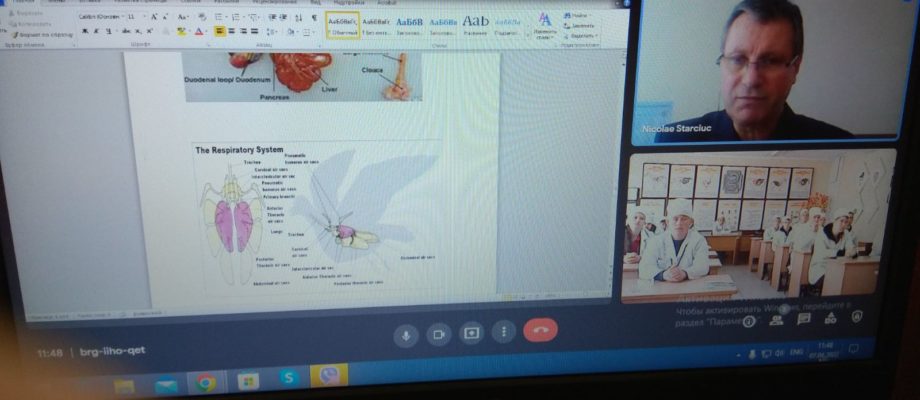Open the chat messages panel

(803, 319)
